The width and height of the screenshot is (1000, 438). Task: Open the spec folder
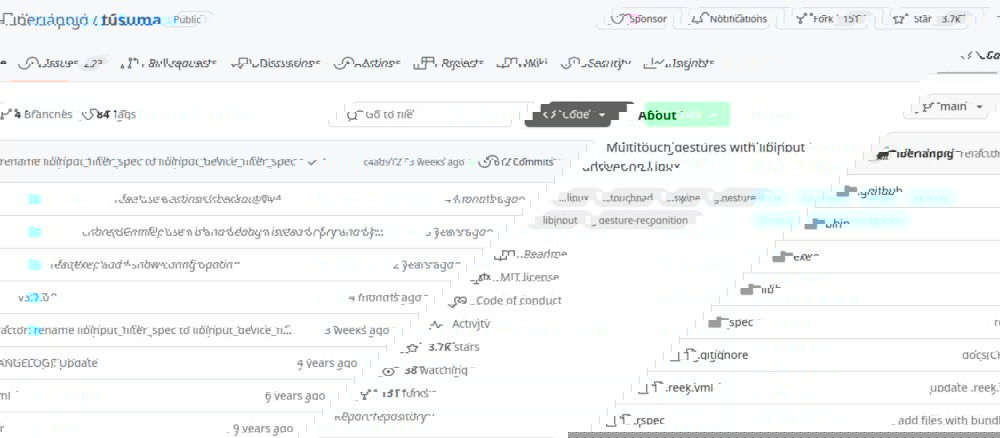coord(741,323)
